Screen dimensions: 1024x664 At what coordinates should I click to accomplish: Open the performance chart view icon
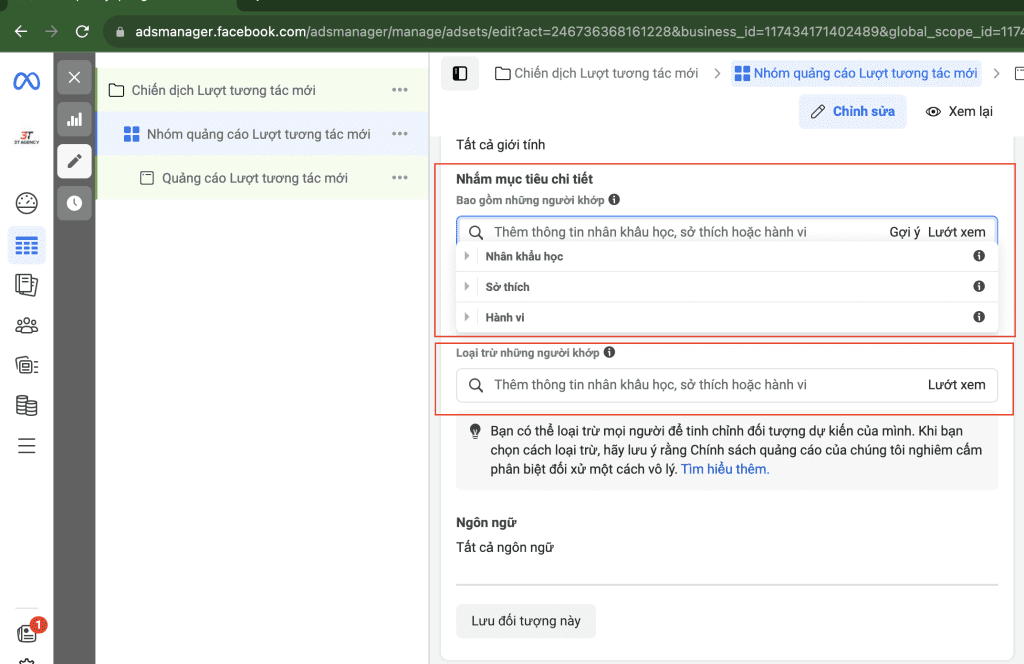(x=74, y=119)
